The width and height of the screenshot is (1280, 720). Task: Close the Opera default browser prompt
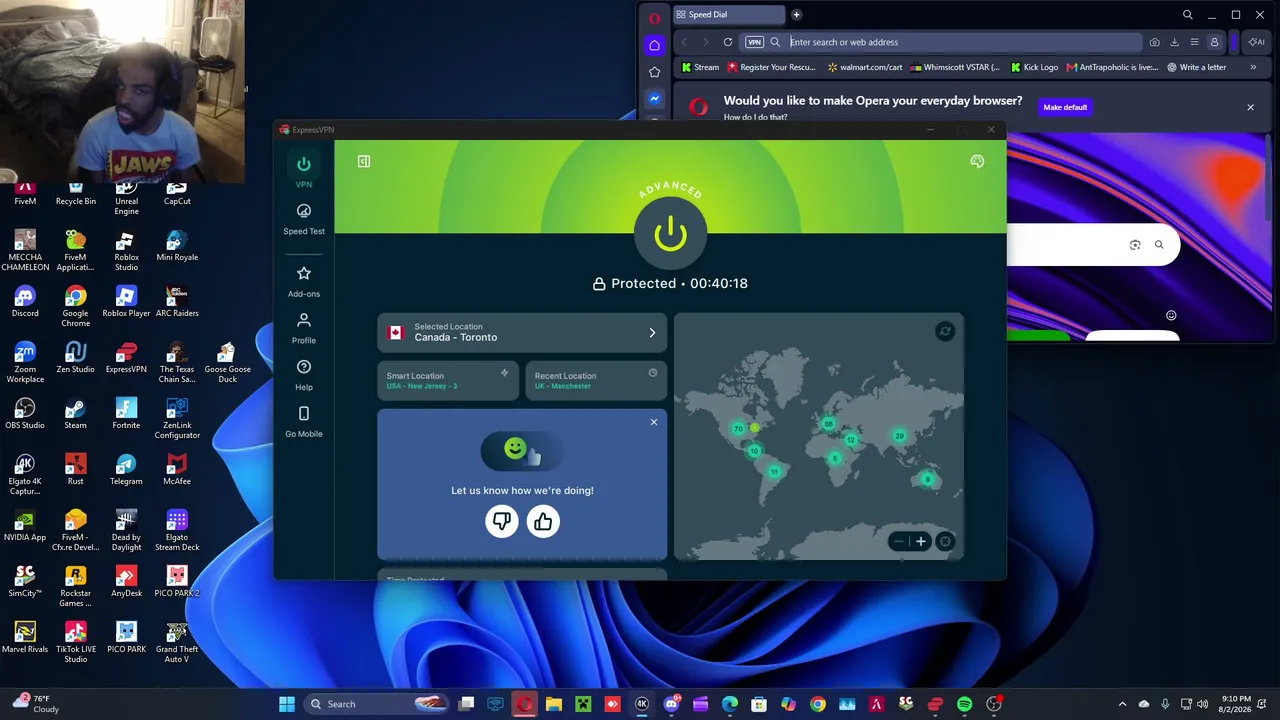(1250, 107)
